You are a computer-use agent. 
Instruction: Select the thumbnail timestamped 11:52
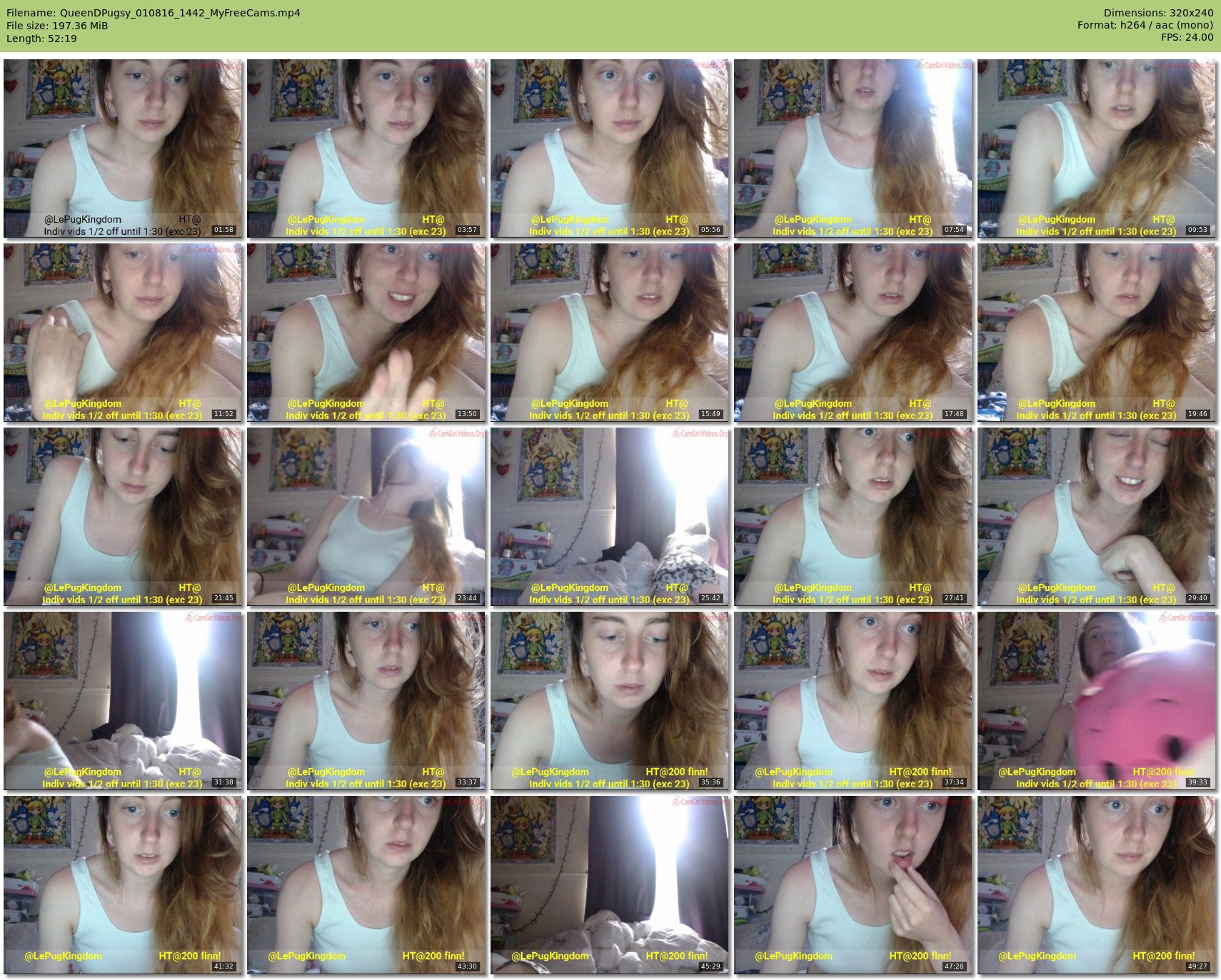pyautogui.click(x=123, y=333)
